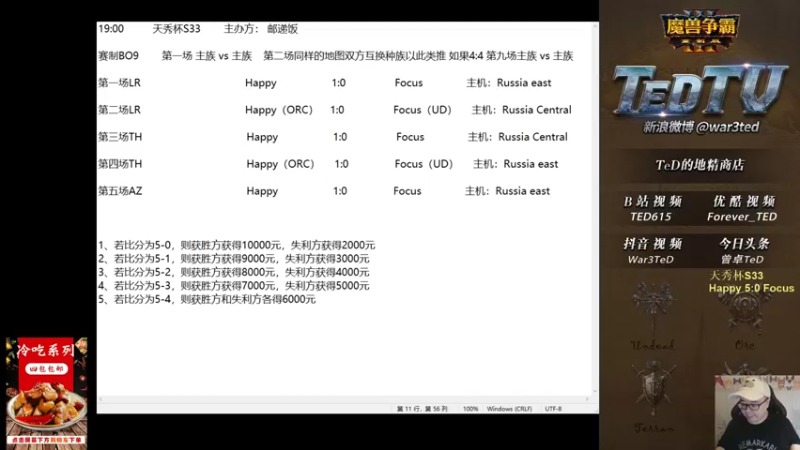Click "第一场LR" row label

pyautogui.click(x=119, y=83)
